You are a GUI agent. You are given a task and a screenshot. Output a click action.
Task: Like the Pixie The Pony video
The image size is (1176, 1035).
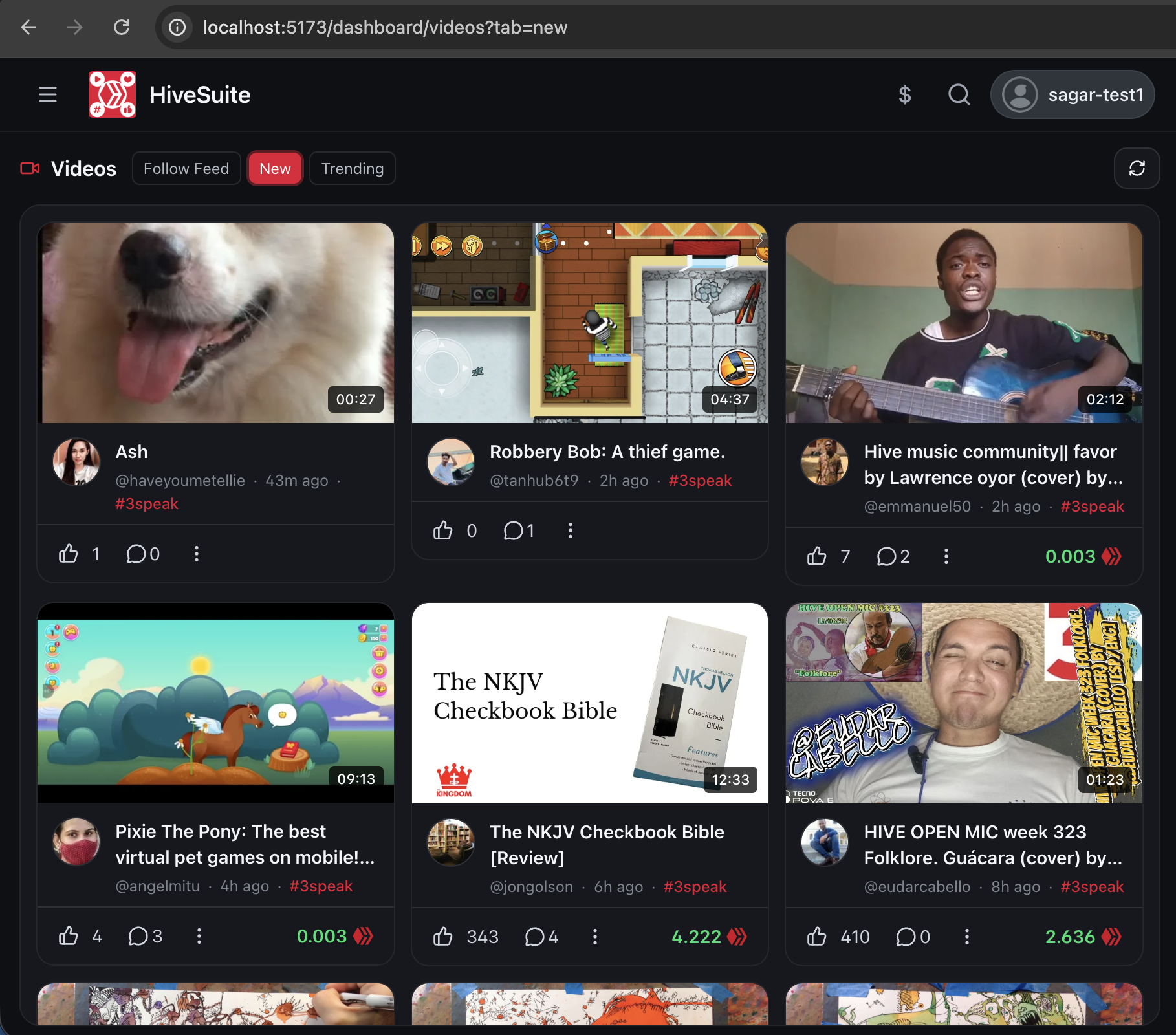click(69, 936)
